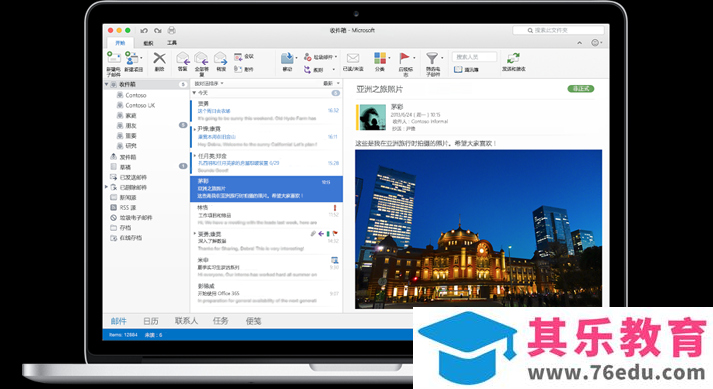Open the 16:11 message in the list
The width and height of the screenshot is (713, 389).
(x=266, y=136)
